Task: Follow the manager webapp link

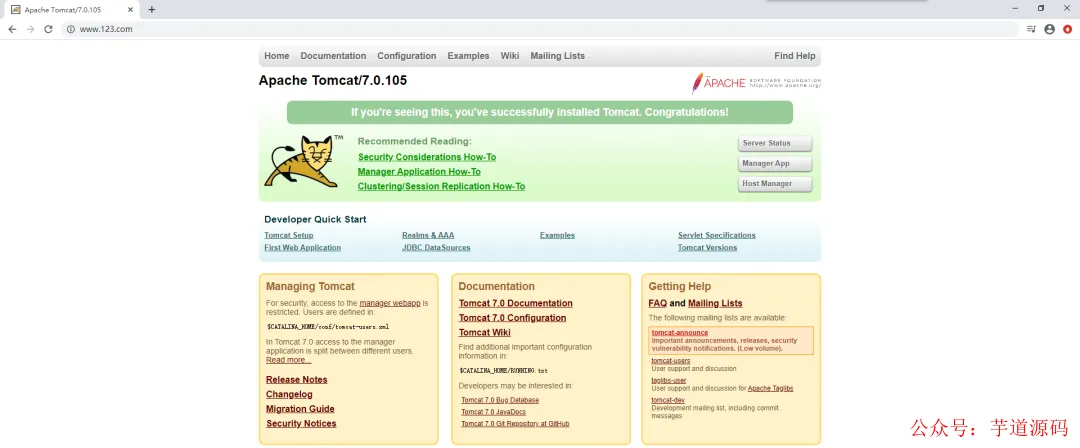Action: click(390, 303)
